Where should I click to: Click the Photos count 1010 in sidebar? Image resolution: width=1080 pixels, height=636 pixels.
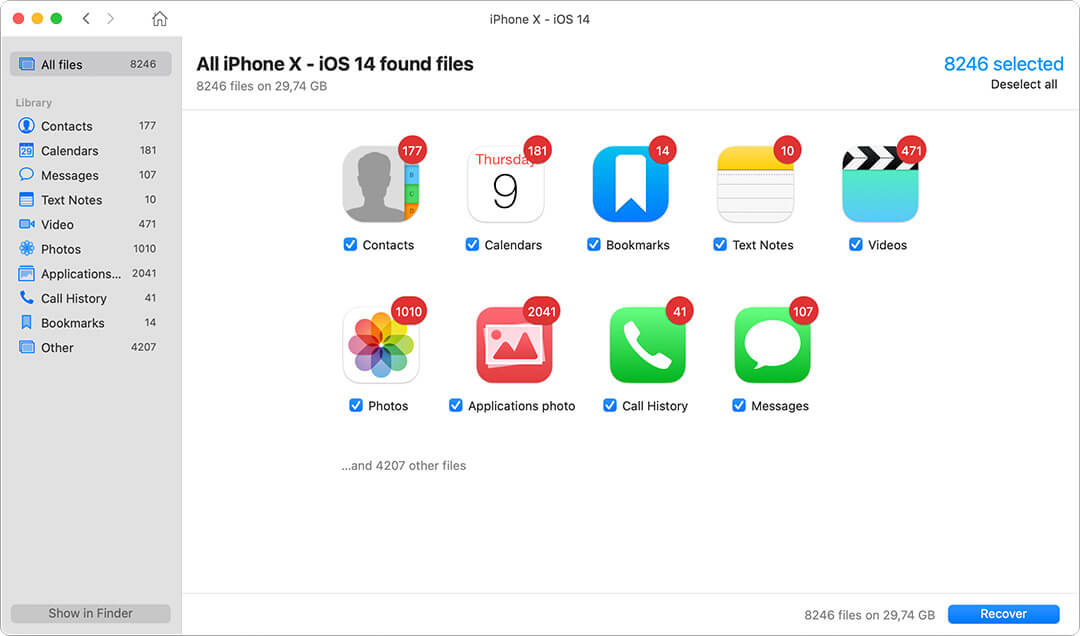pos(145,249)
